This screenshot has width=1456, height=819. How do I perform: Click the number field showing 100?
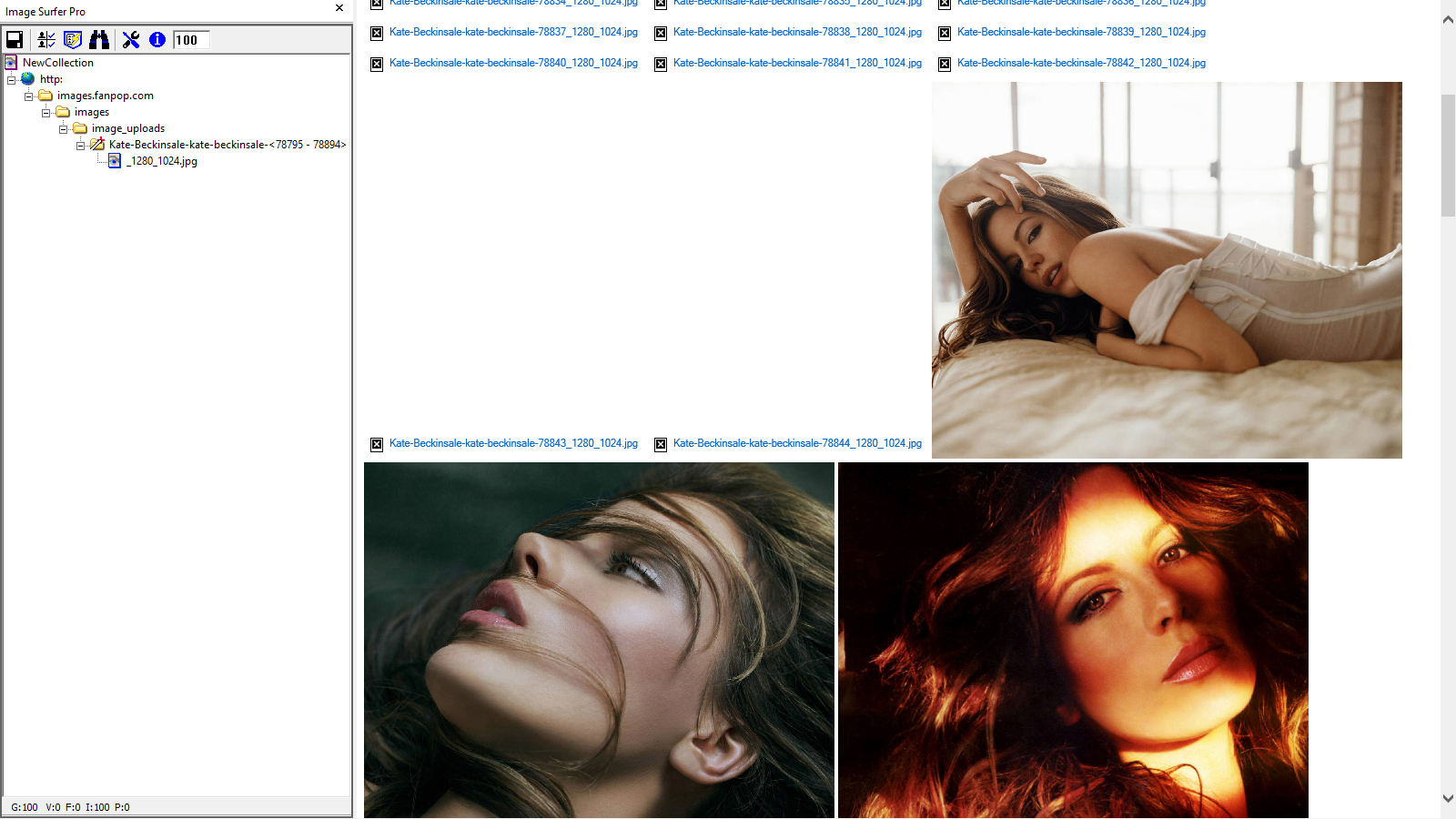coord(191,40)
